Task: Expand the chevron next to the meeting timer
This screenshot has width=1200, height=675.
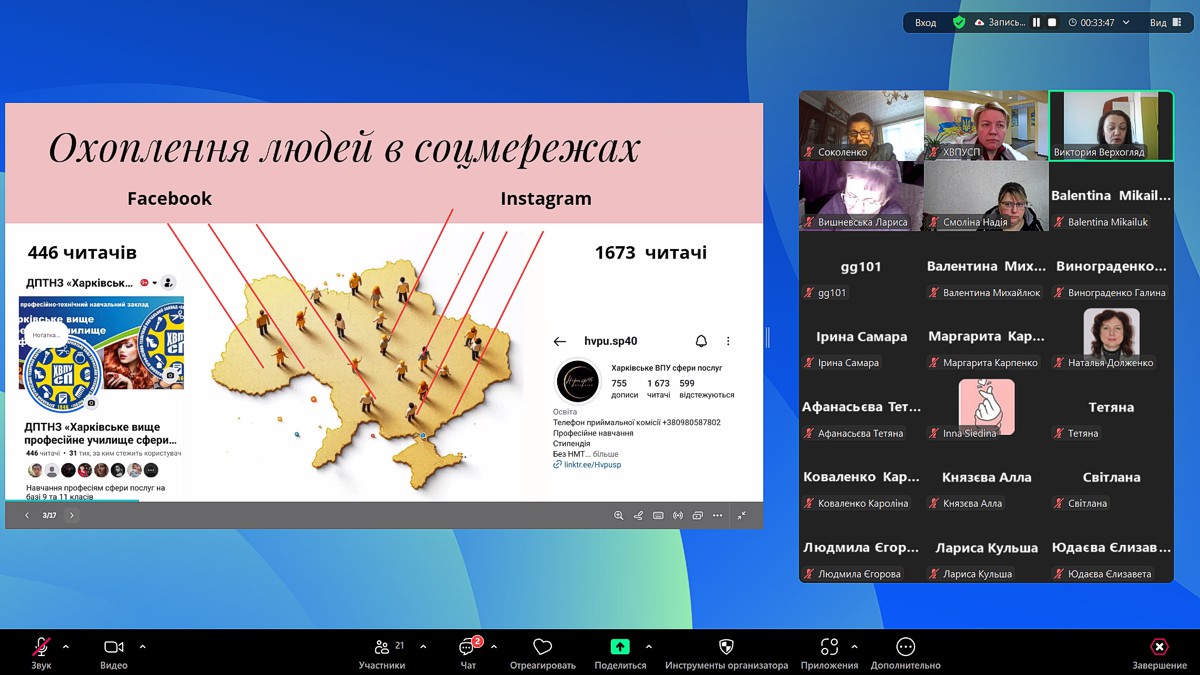Action: (1126, 22)
